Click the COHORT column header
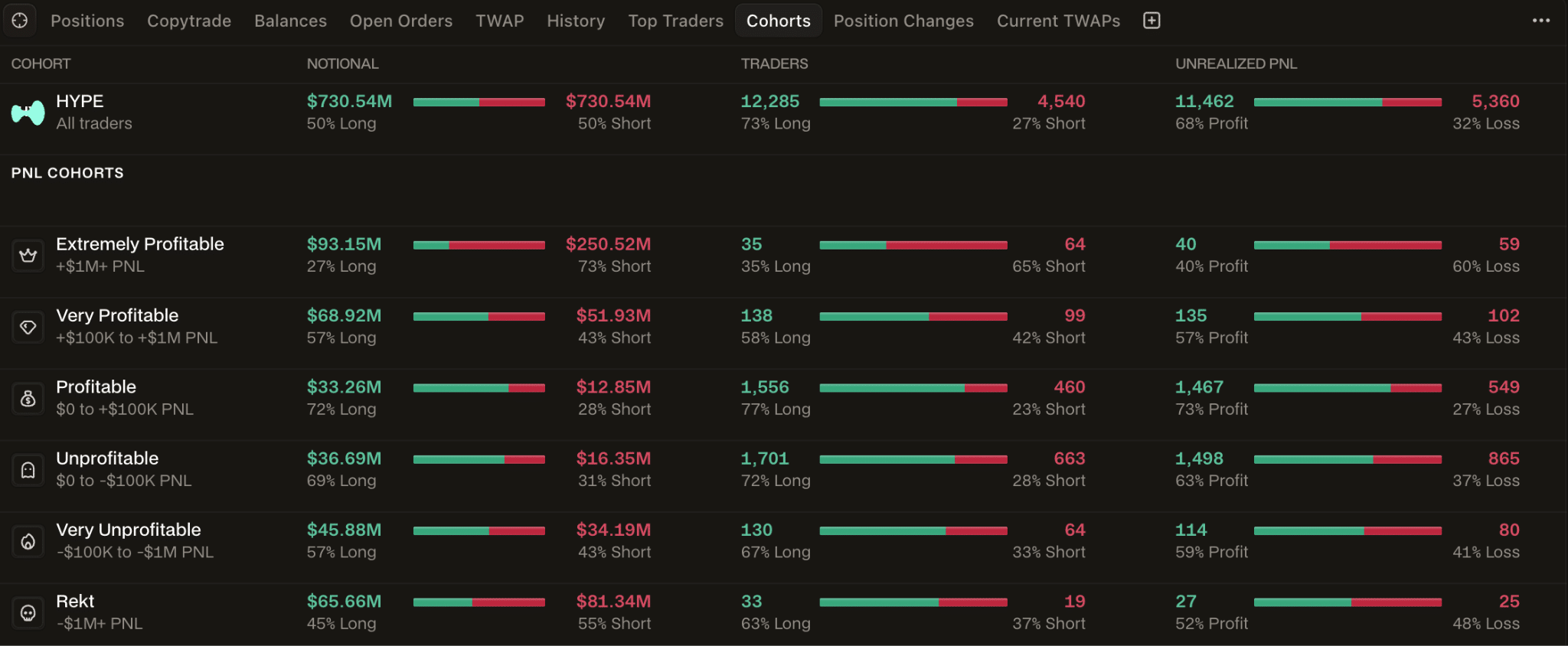Image resolution: width=1568 pixels, height=646 pixels. pyautogui.click(x=41, y=64)
